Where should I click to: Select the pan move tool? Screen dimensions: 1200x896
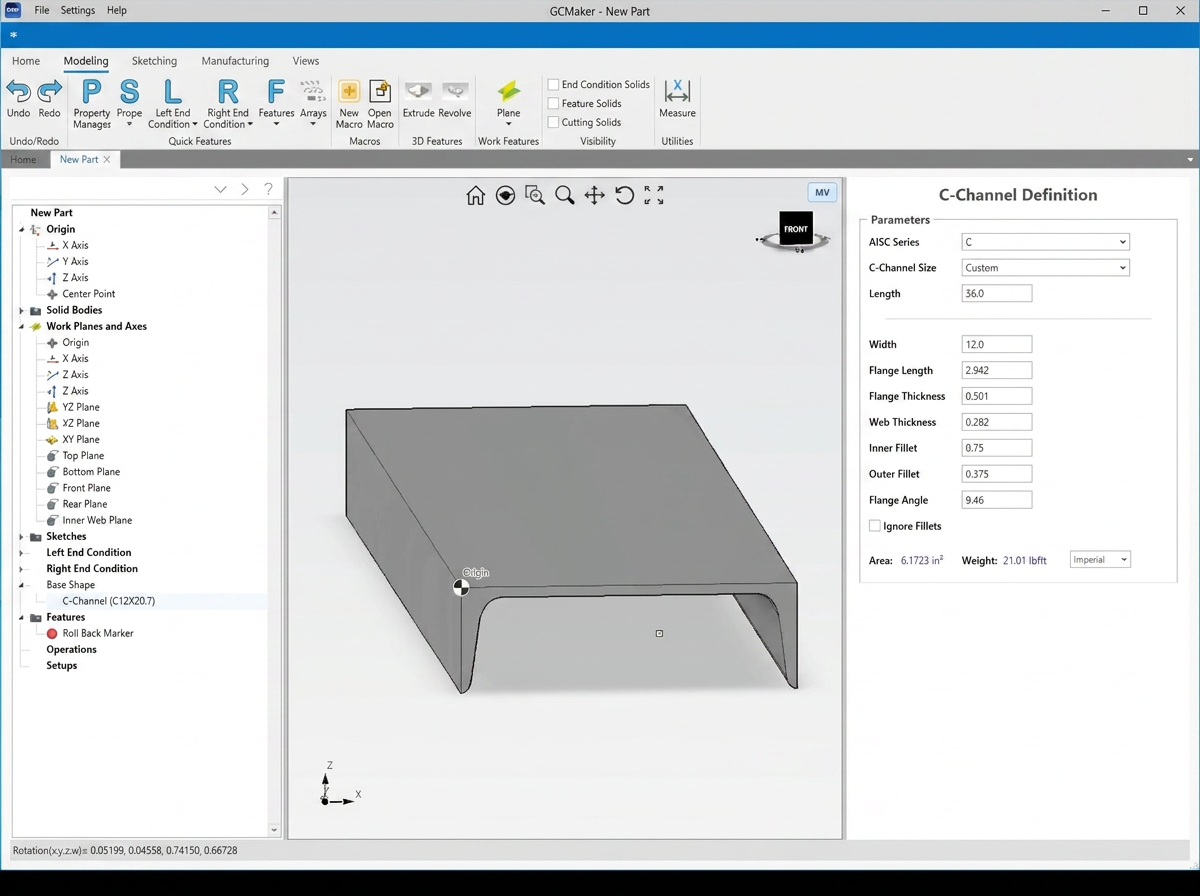click(595, 195)
